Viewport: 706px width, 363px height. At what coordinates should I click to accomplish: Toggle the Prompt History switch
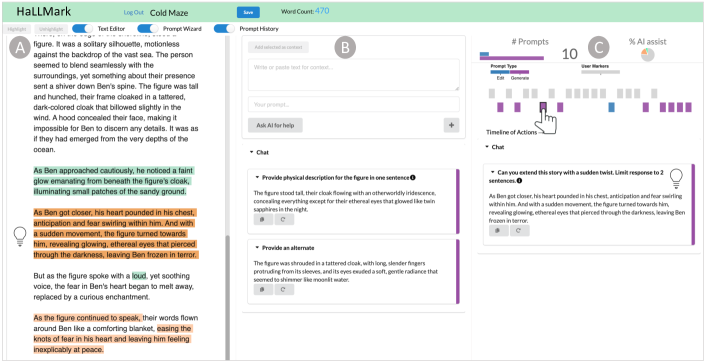pos(224,29)
